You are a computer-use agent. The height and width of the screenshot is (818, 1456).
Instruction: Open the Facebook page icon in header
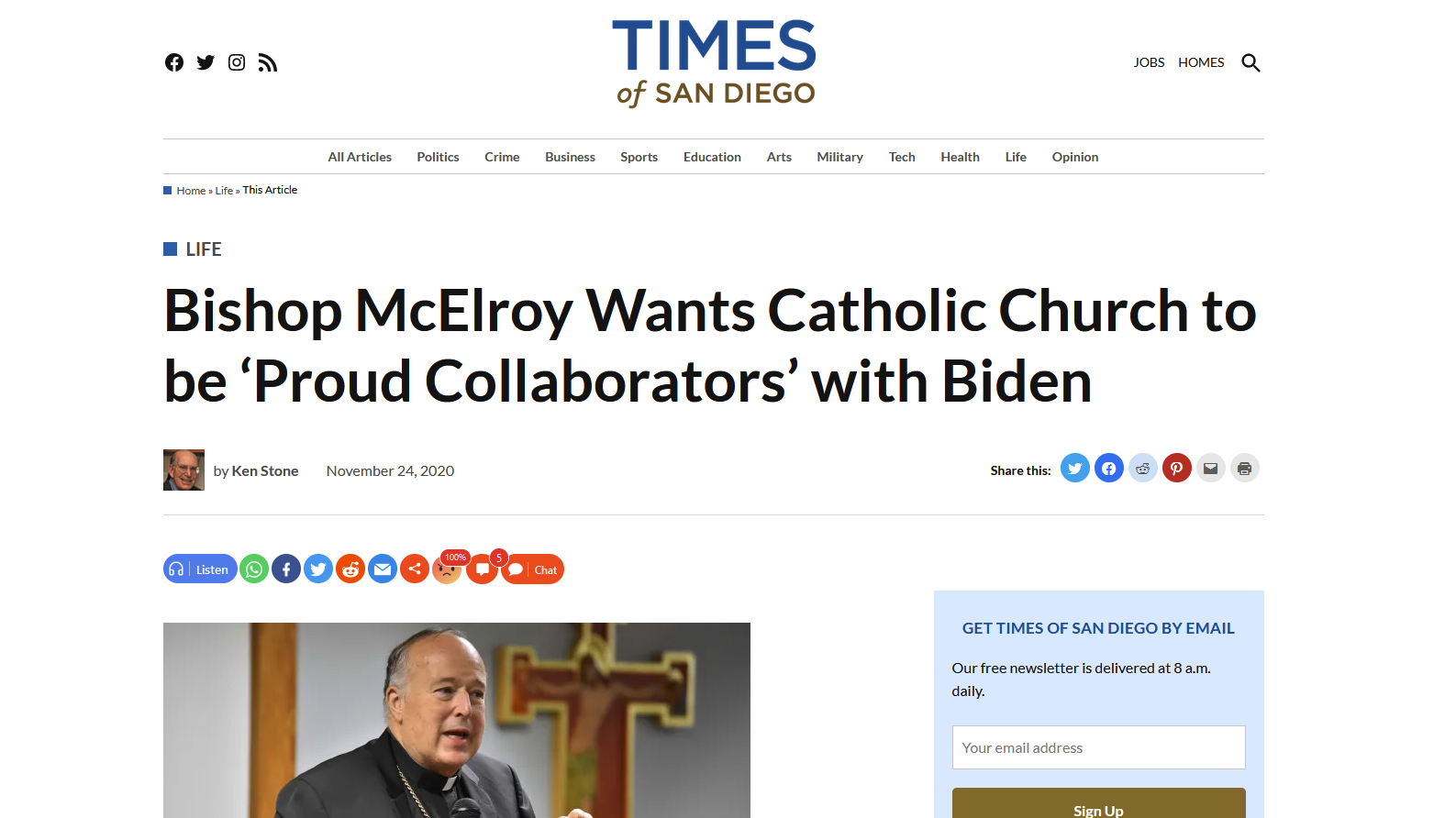coord(174,62)
